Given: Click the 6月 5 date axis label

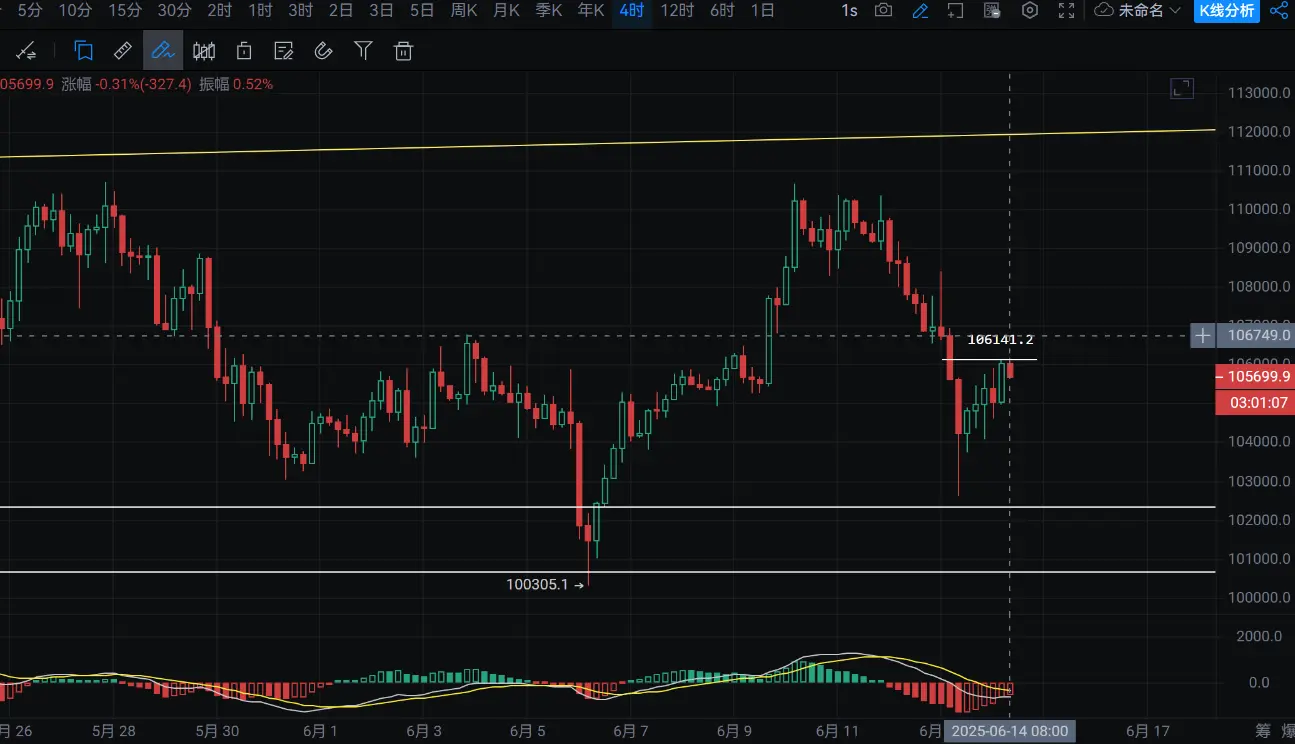Looking at the screenshot, I should tap(526, 731).
